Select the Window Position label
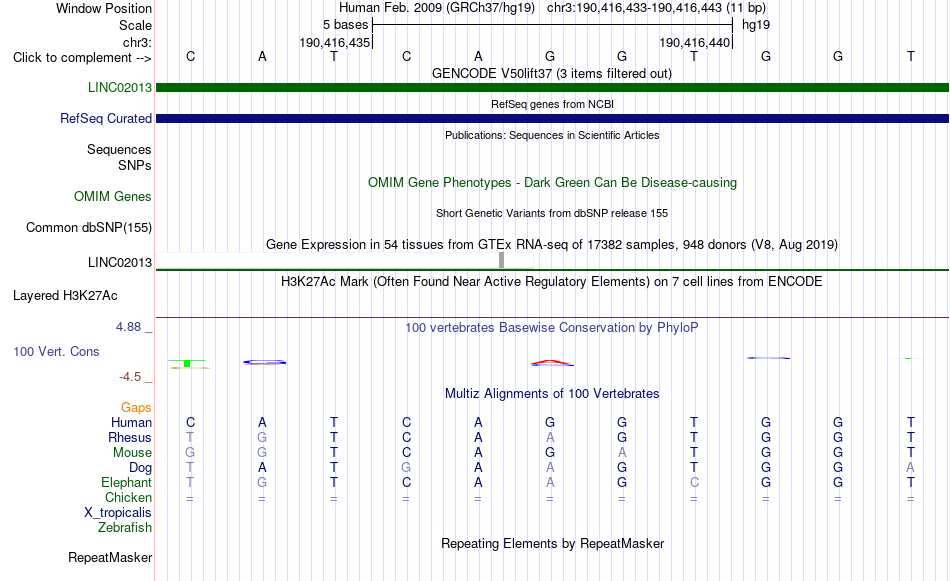 click(104, 9)
